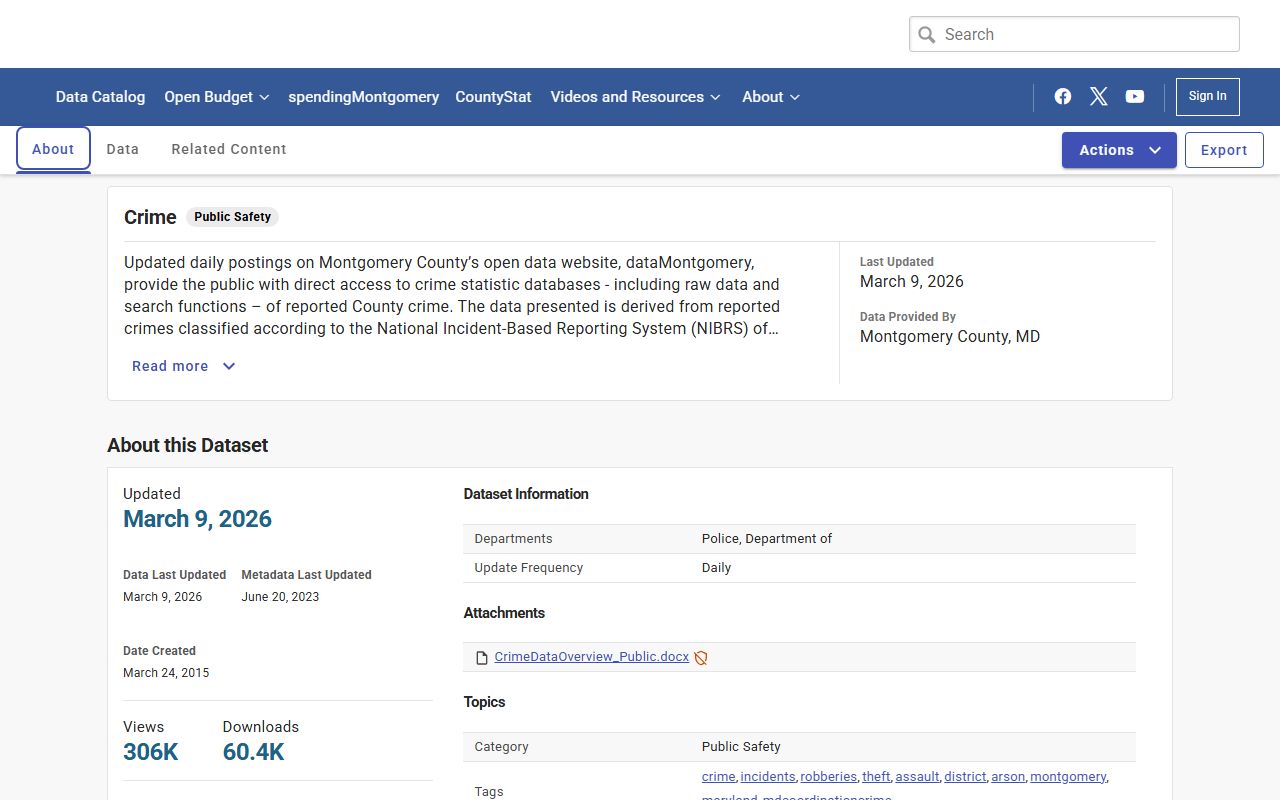Go to spendingMontgomery

click(364, 97)
